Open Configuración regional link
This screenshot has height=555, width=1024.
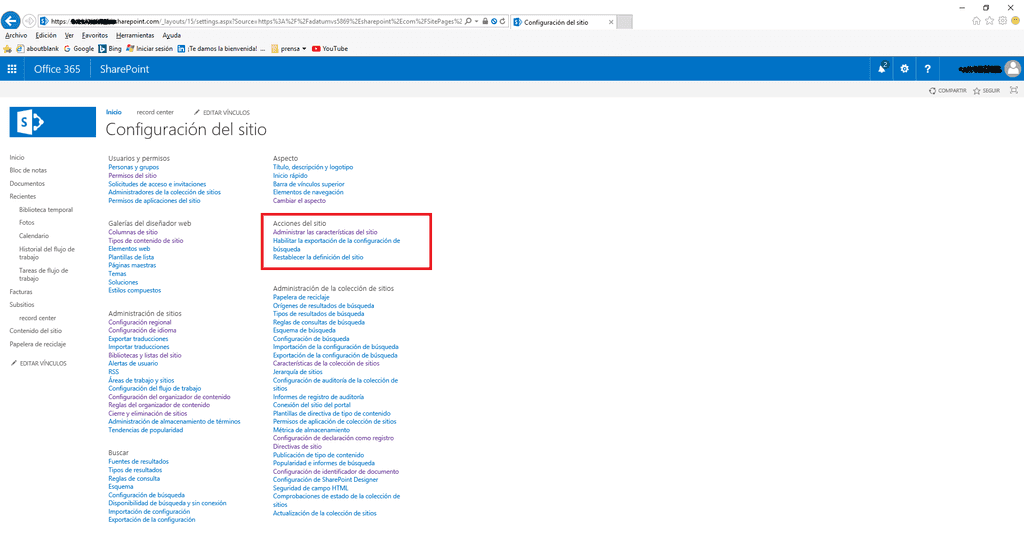pyautogui.click(x=140, y=323)
